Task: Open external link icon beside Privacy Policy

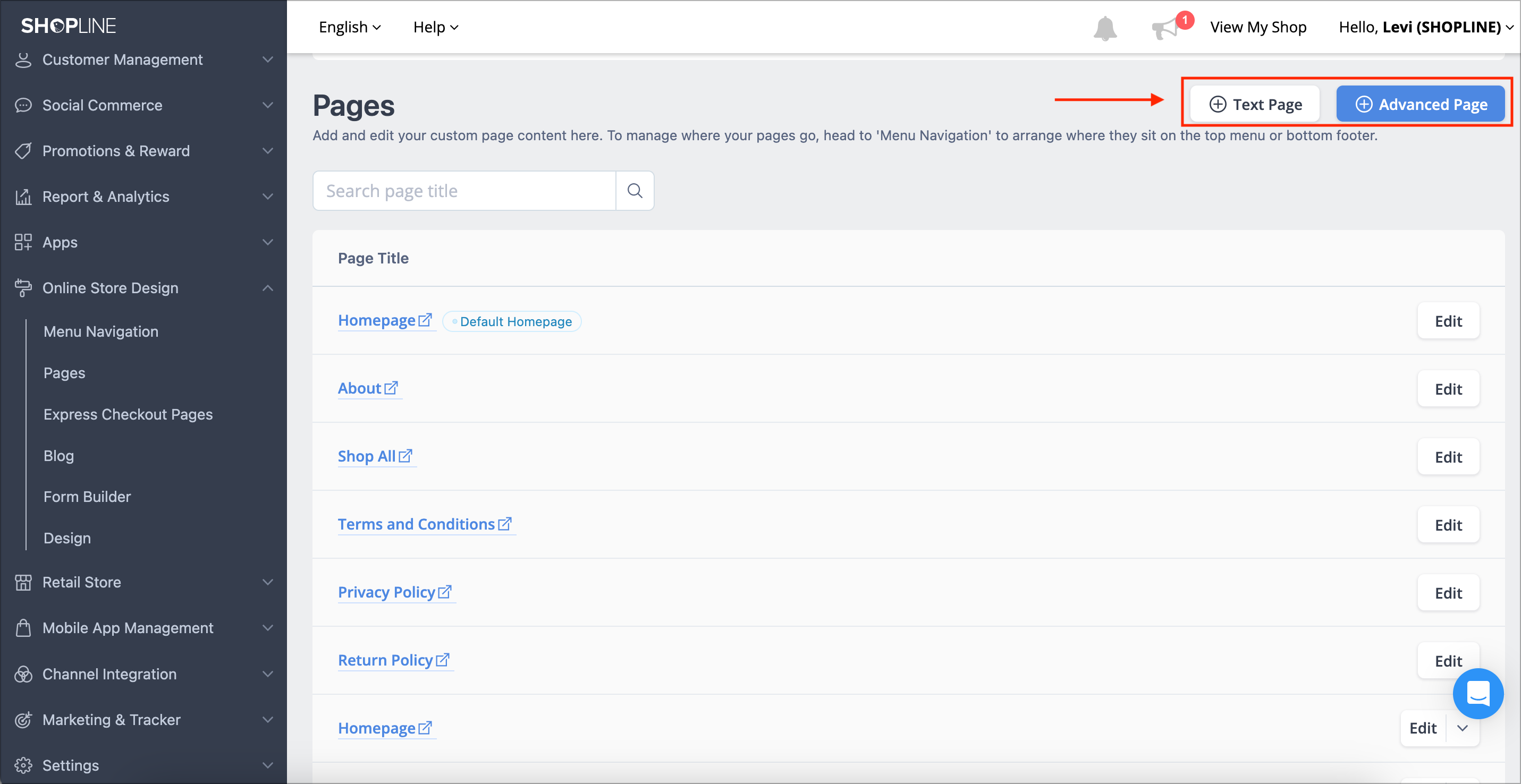Action: pyautogui.click(x=445, y=591)
